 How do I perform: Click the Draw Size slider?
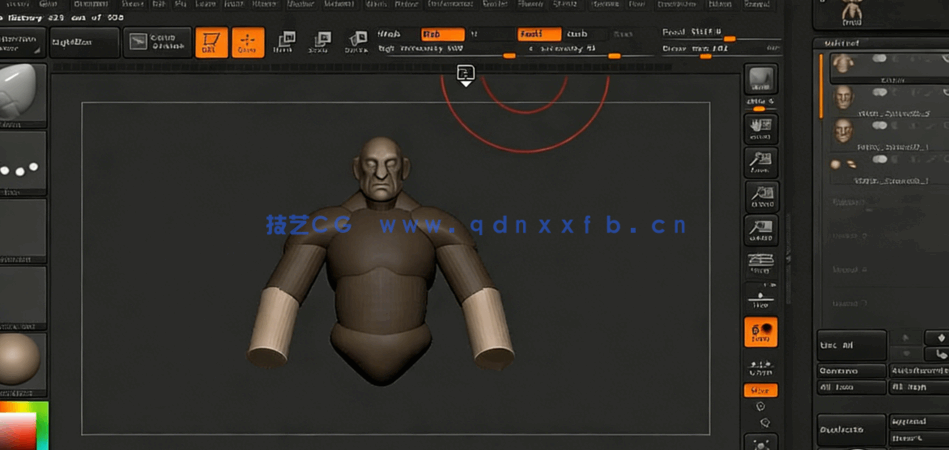point(720,50)
